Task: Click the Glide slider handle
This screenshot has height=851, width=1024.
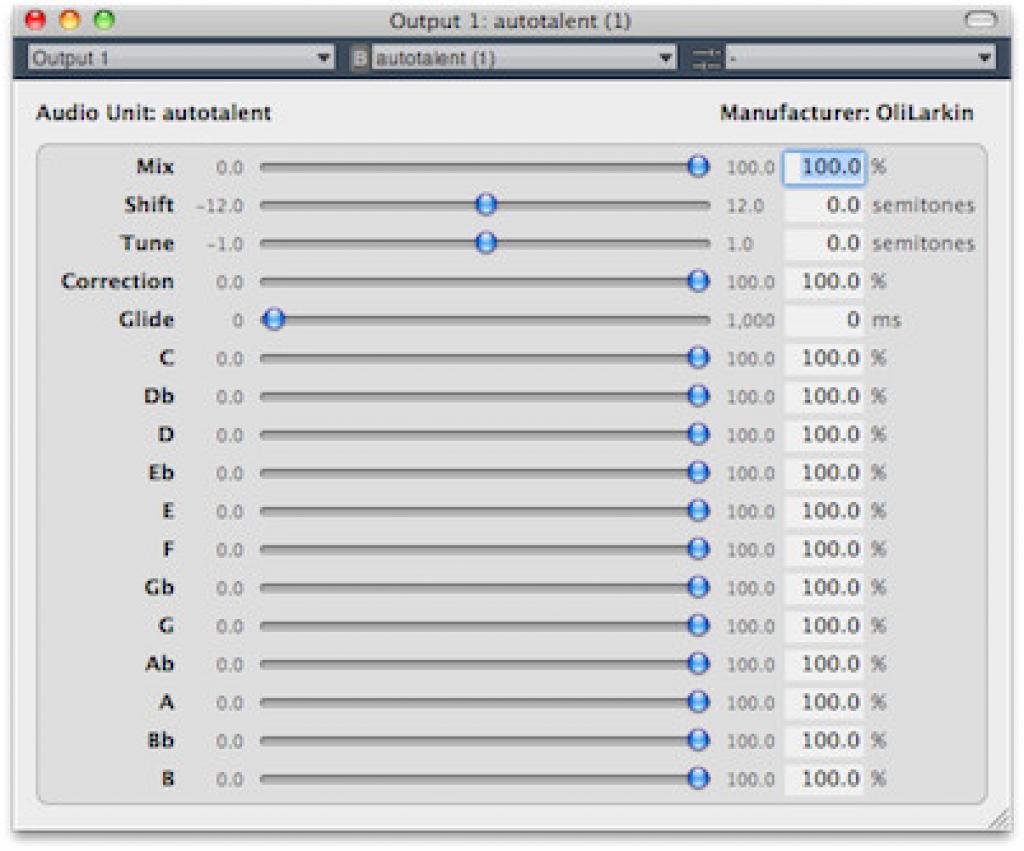Action: click(x=274, y=320)
